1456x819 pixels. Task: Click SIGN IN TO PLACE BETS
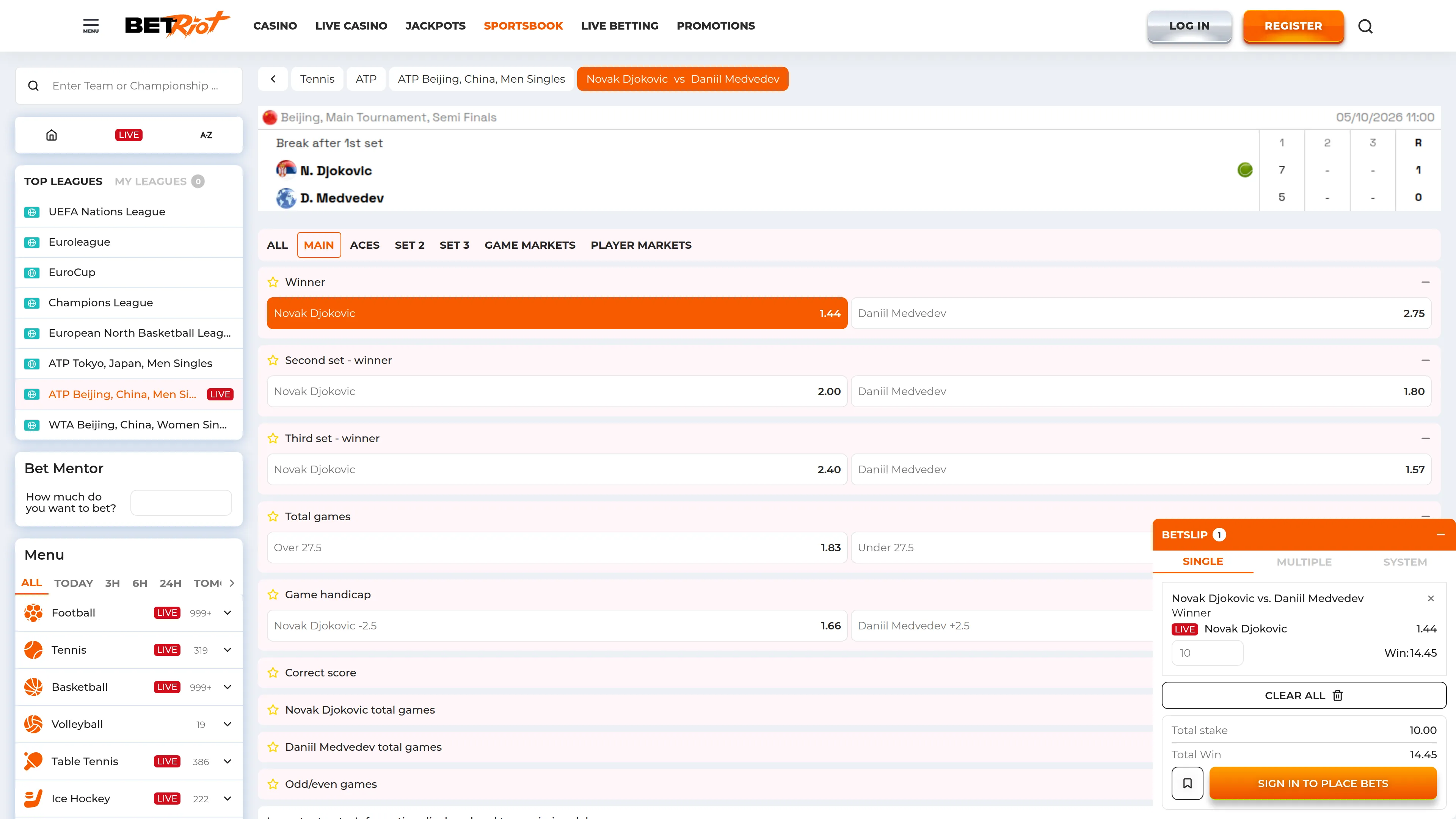click(x=1323, y=783)
